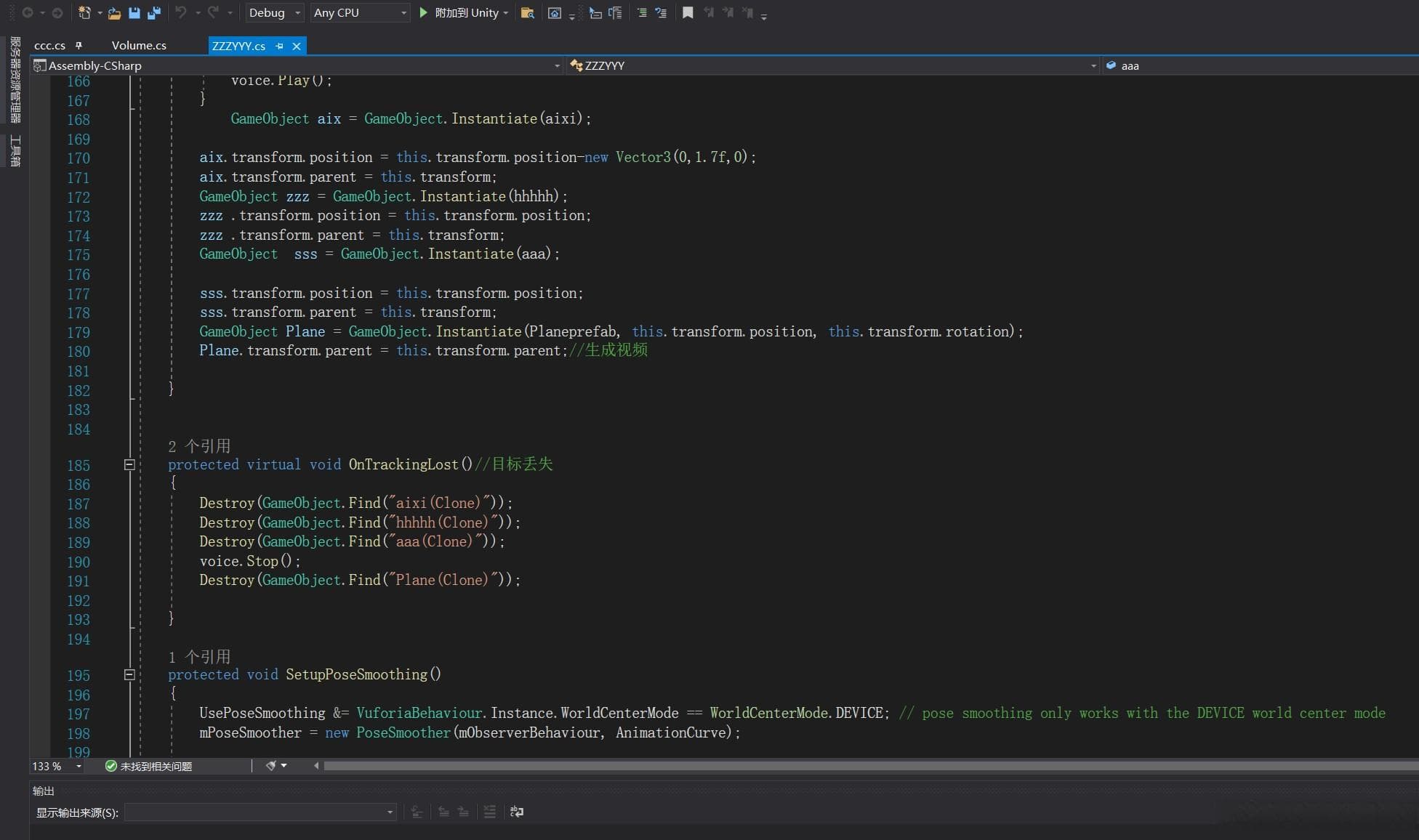Click the Previous Bookmark icon
The height and width of the screenshot is (840, 1419).
pyautogui.click(x=708, y=12)
